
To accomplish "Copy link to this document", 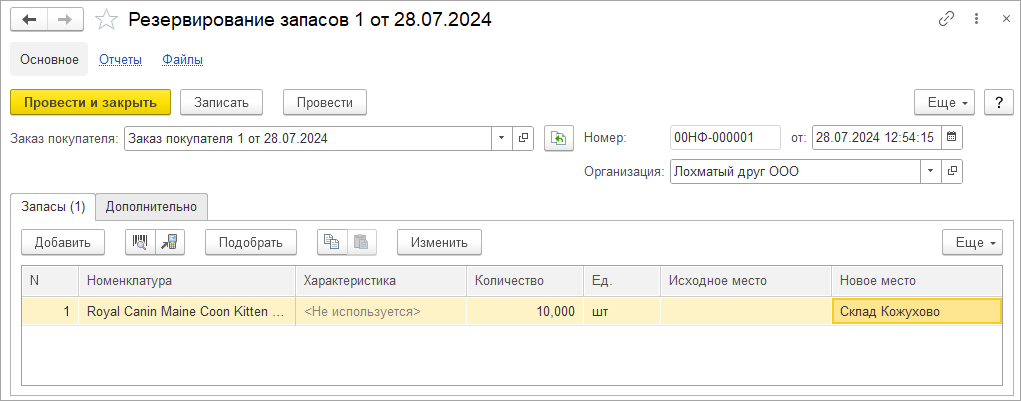I will coord(945,19).
